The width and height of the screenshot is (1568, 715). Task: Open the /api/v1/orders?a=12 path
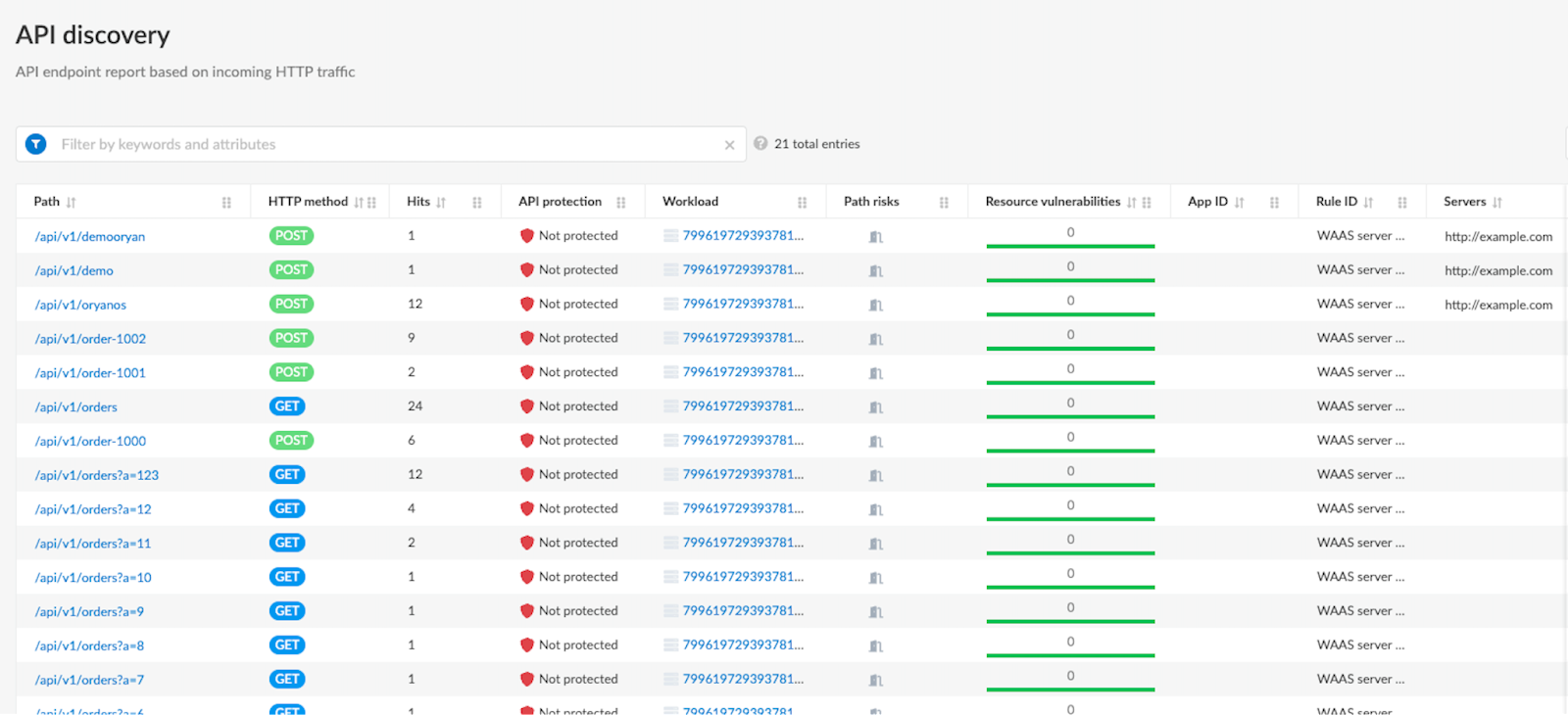pos(93,509)
